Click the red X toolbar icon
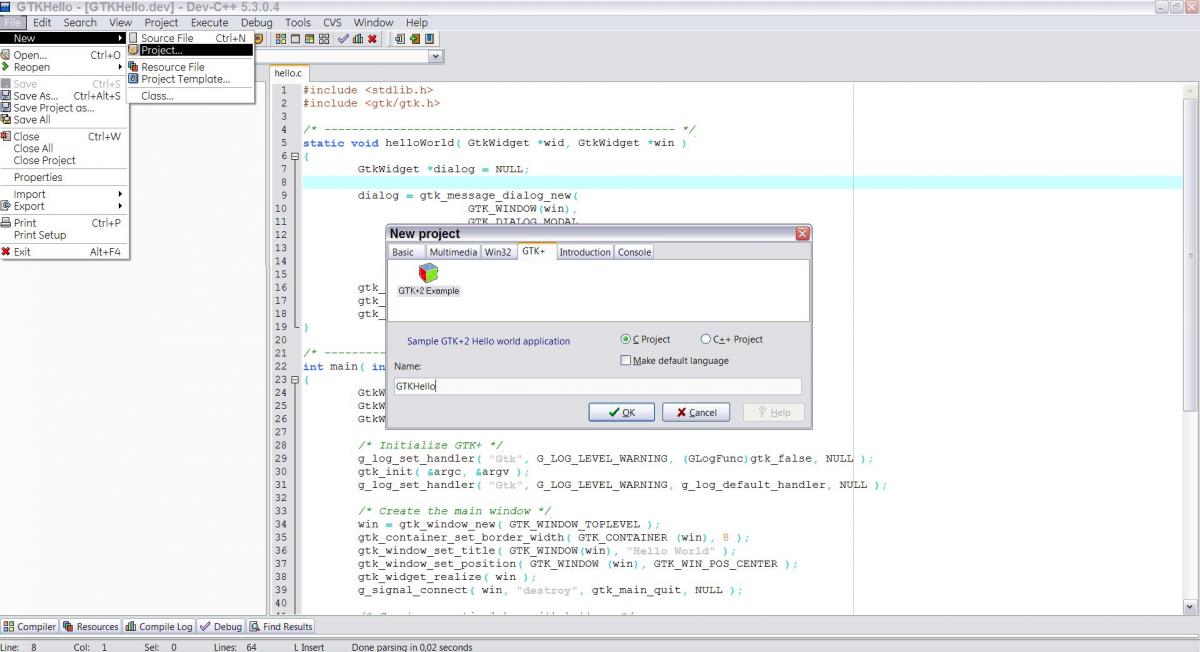Image resolution: width=1200 pixels, height=652 pixels. [x=372, y=39]
